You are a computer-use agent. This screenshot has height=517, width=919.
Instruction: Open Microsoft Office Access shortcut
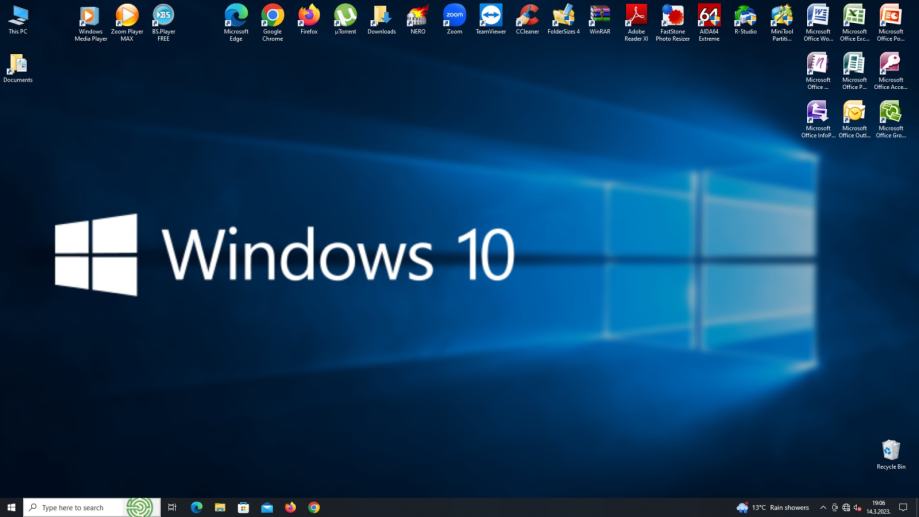890,71
